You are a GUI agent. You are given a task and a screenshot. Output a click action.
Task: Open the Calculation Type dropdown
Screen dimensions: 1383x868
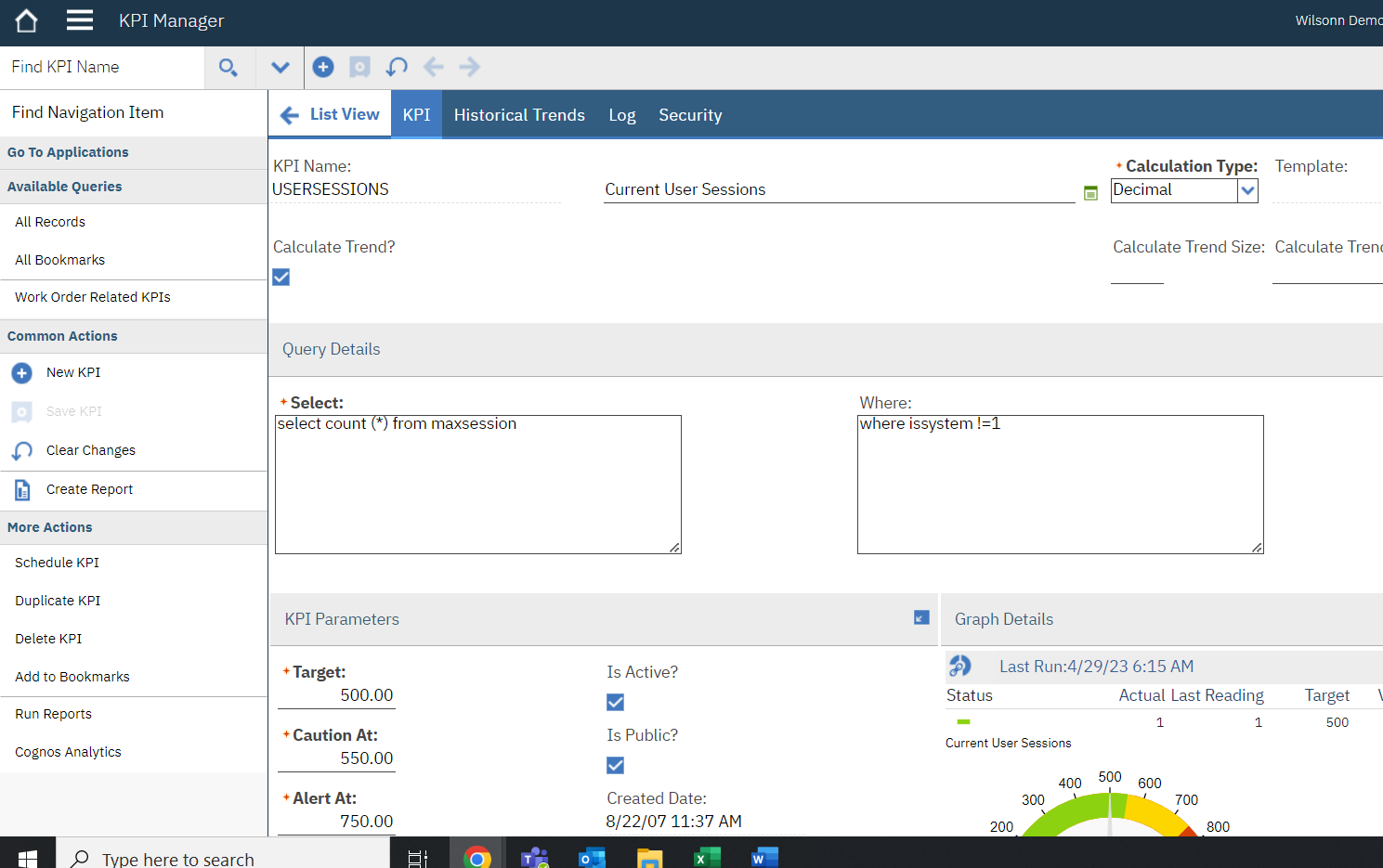1246,190
